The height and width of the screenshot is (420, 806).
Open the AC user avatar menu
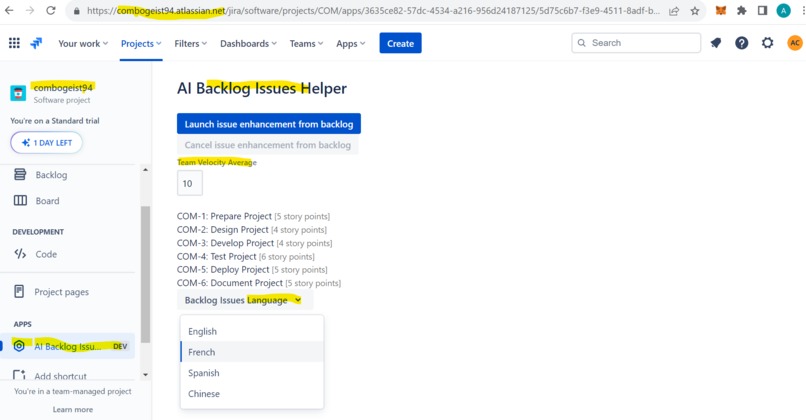click(795, 43)
